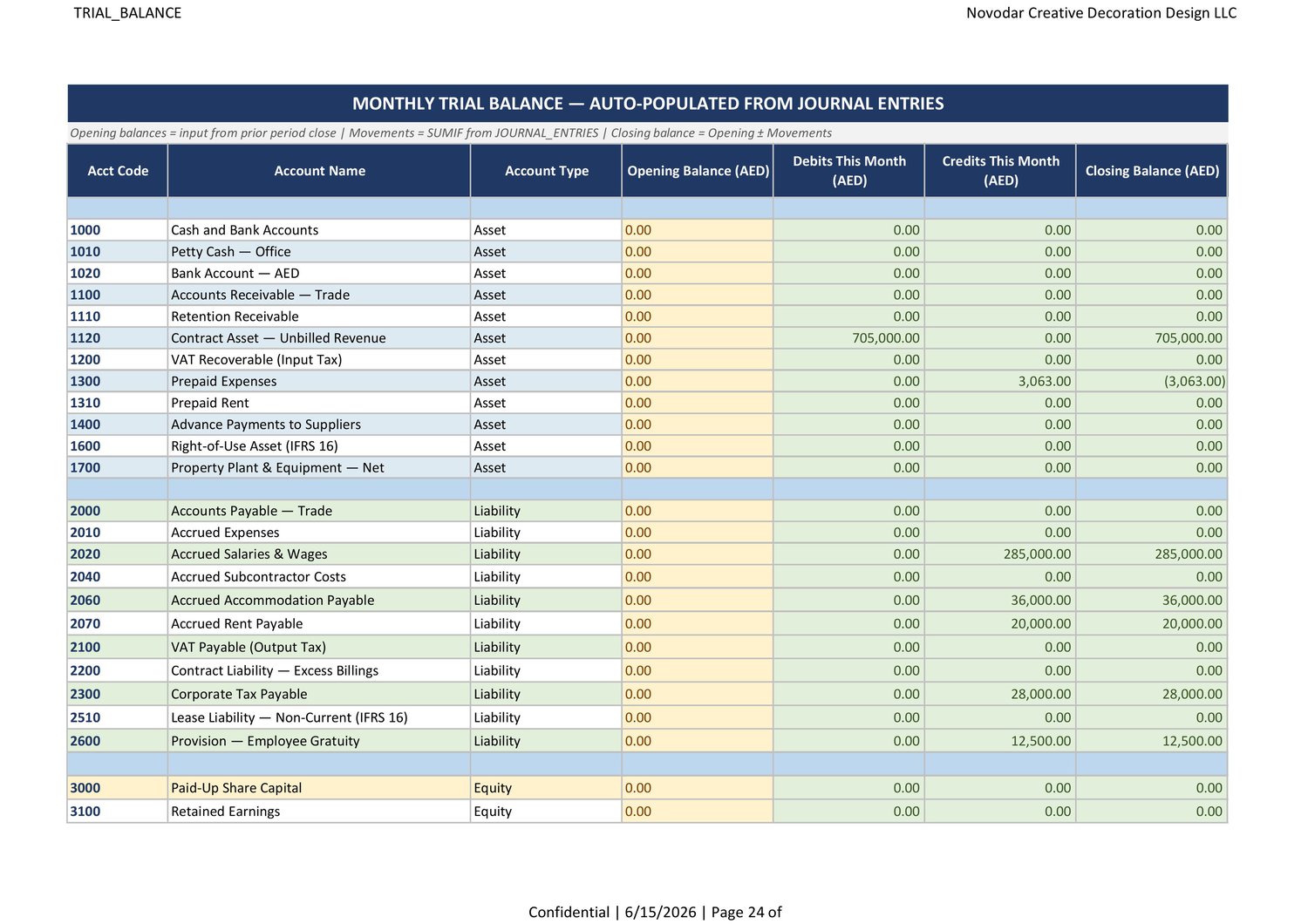1308x924 pixels.
Task: Select 'Accrued Subcontractor Costs' cell
Action: [x=319, y=577]
